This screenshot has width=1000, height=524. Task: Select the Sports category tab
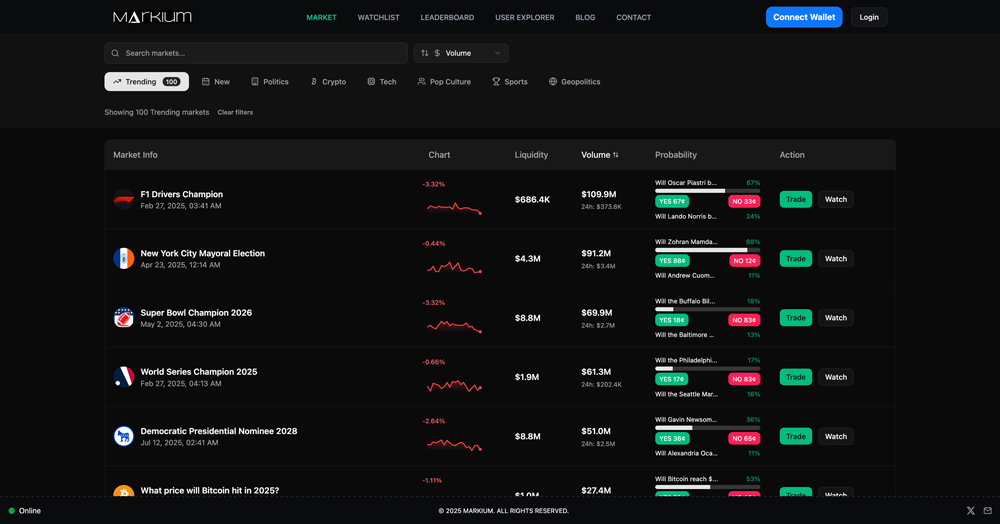510,82
